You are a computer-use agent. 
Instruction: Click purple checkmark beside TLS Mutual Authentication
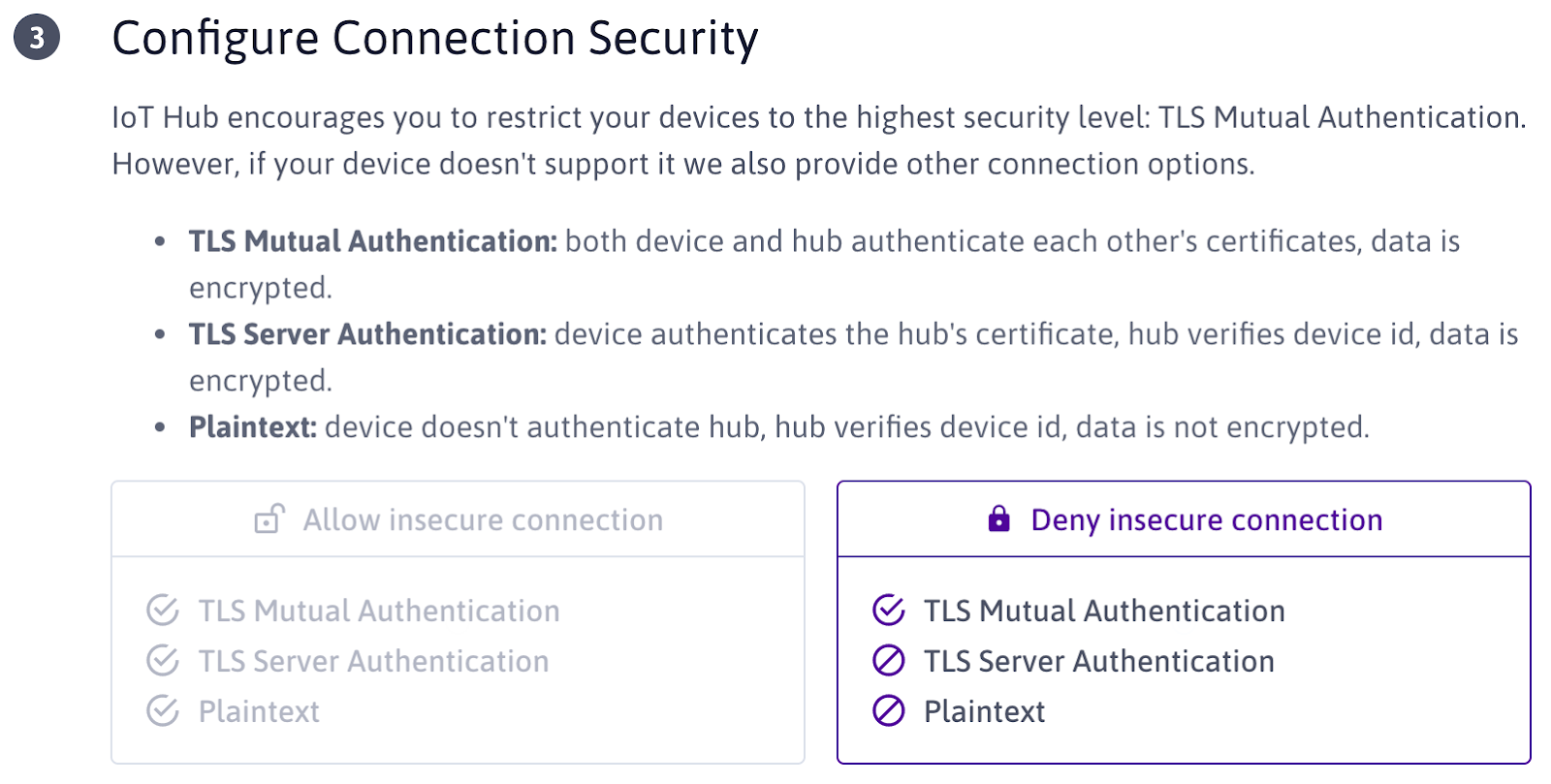click(889, 611)
